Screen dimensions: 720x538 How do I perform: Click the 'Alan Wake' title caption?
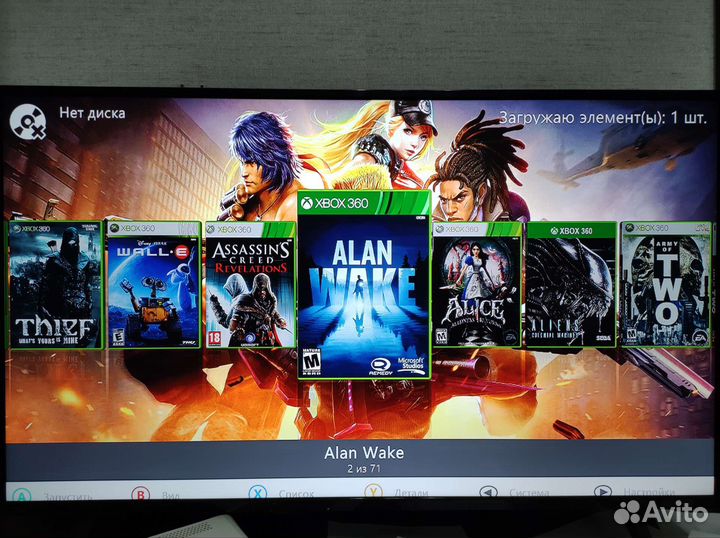tap(364, 453)
